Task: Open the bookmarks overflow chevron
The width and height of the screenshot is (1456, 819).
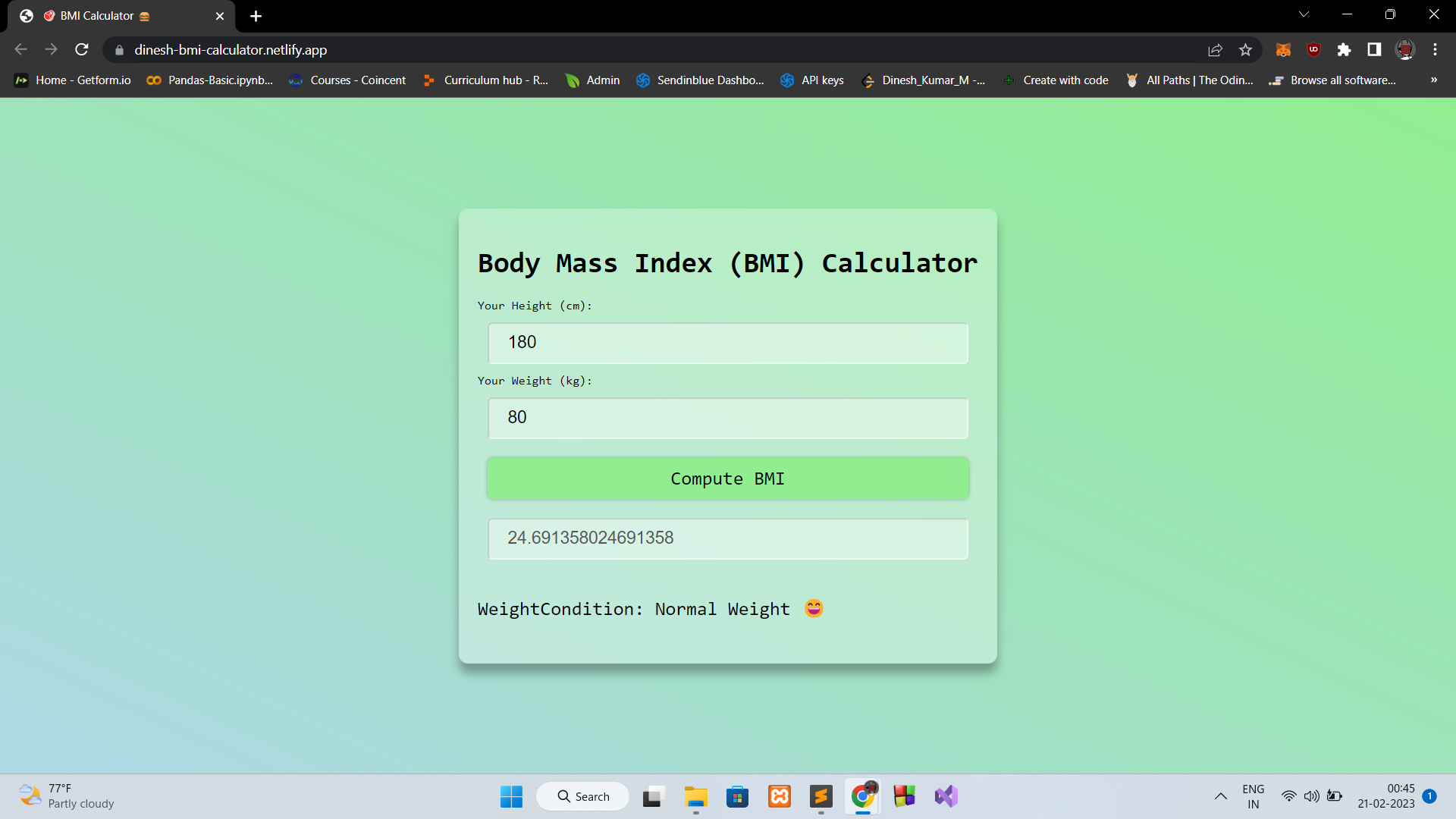Action: 1433,80
